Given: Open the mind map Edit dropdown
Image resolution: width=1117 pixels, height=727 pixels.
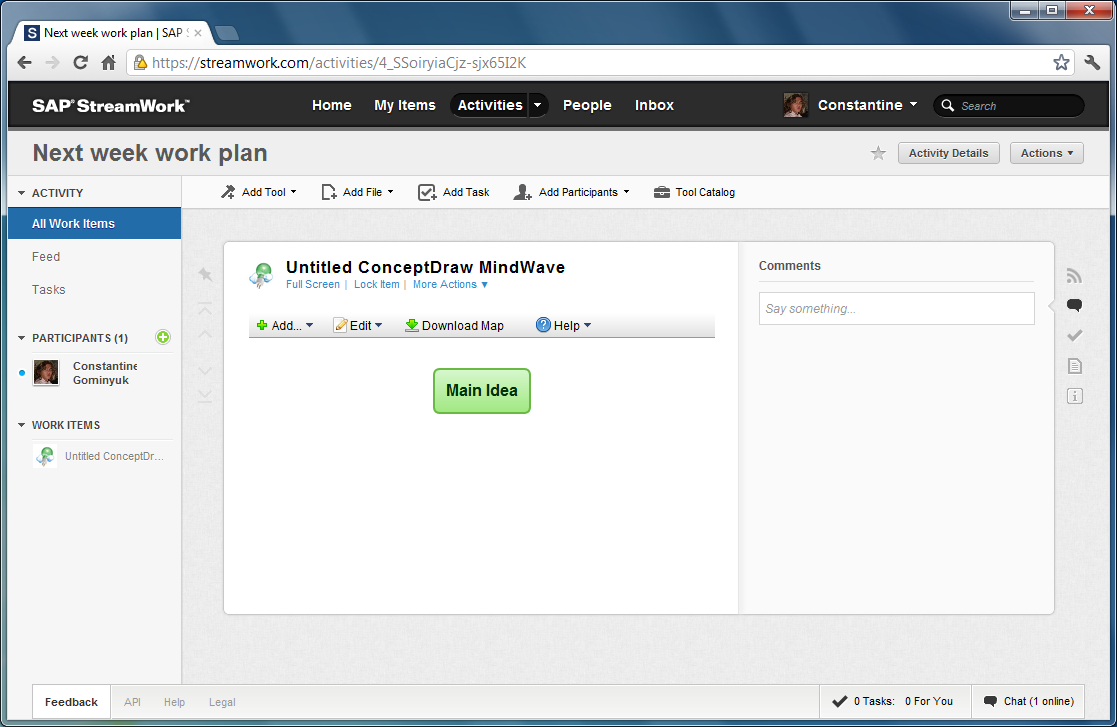Looking at the screenshot, I should [358, 325].
